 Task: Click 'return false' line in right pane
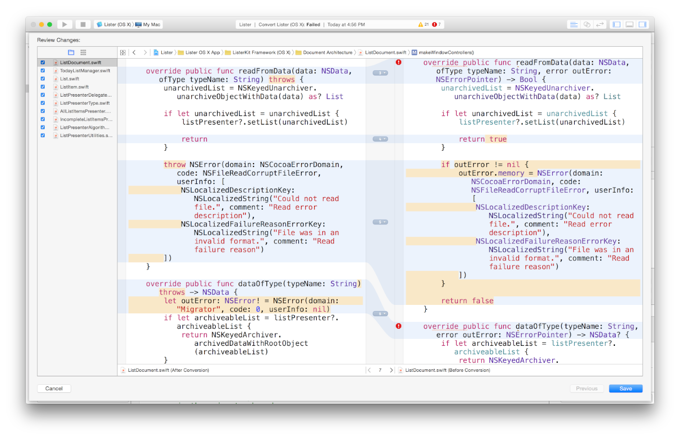point(467,301)
